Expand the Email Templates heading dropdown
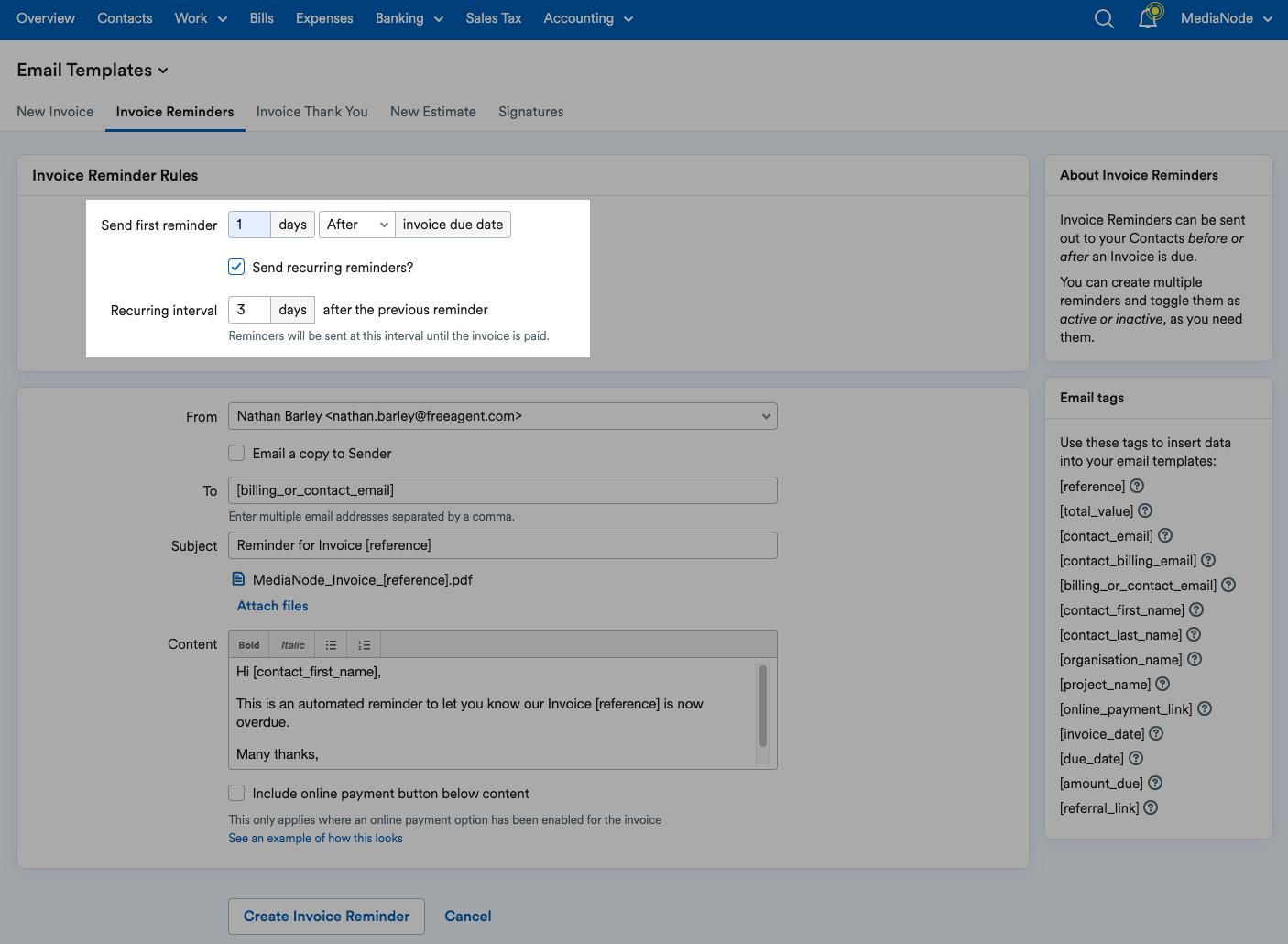 (93, 71)
